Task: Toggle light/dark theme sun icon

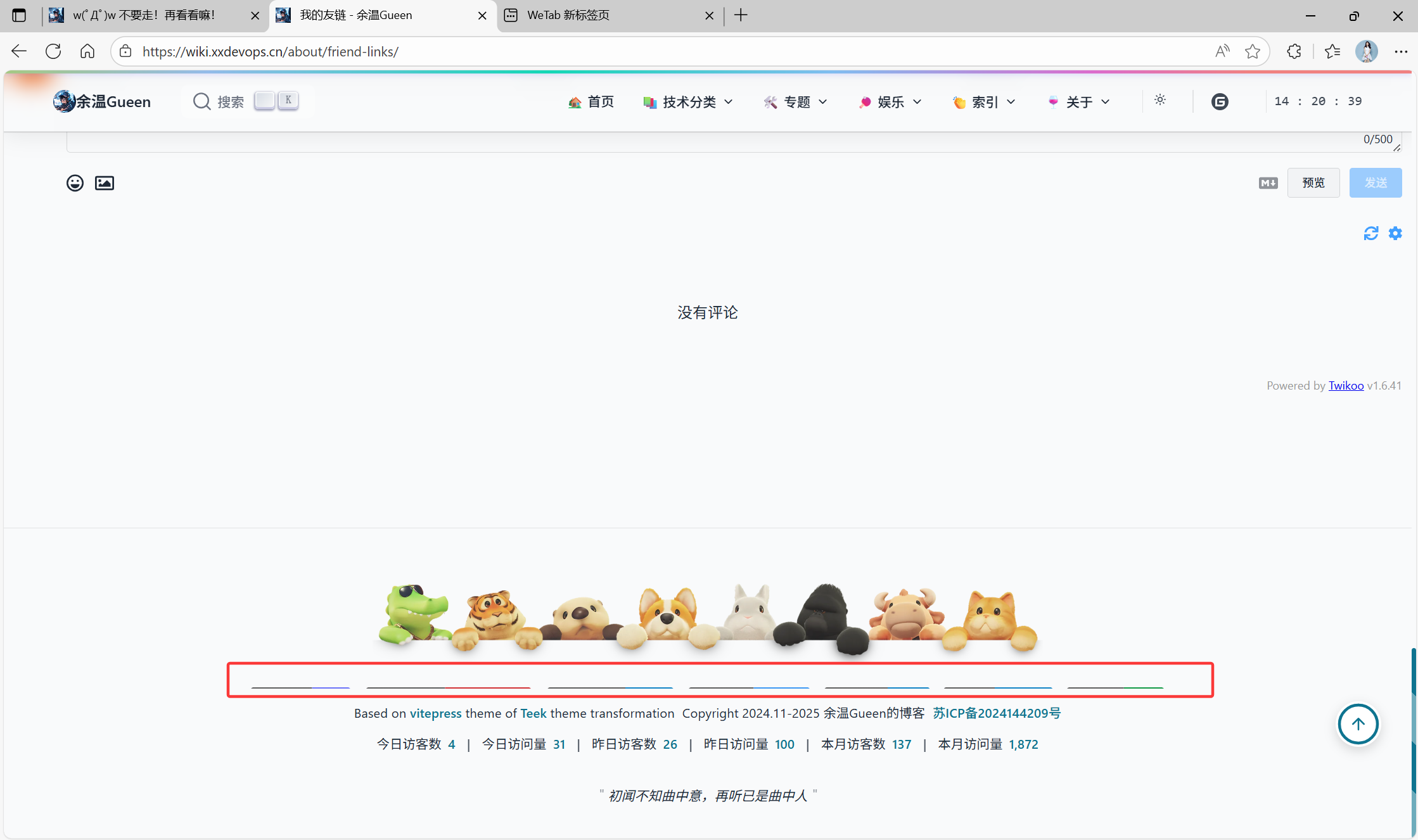Action: point(1160,100)
